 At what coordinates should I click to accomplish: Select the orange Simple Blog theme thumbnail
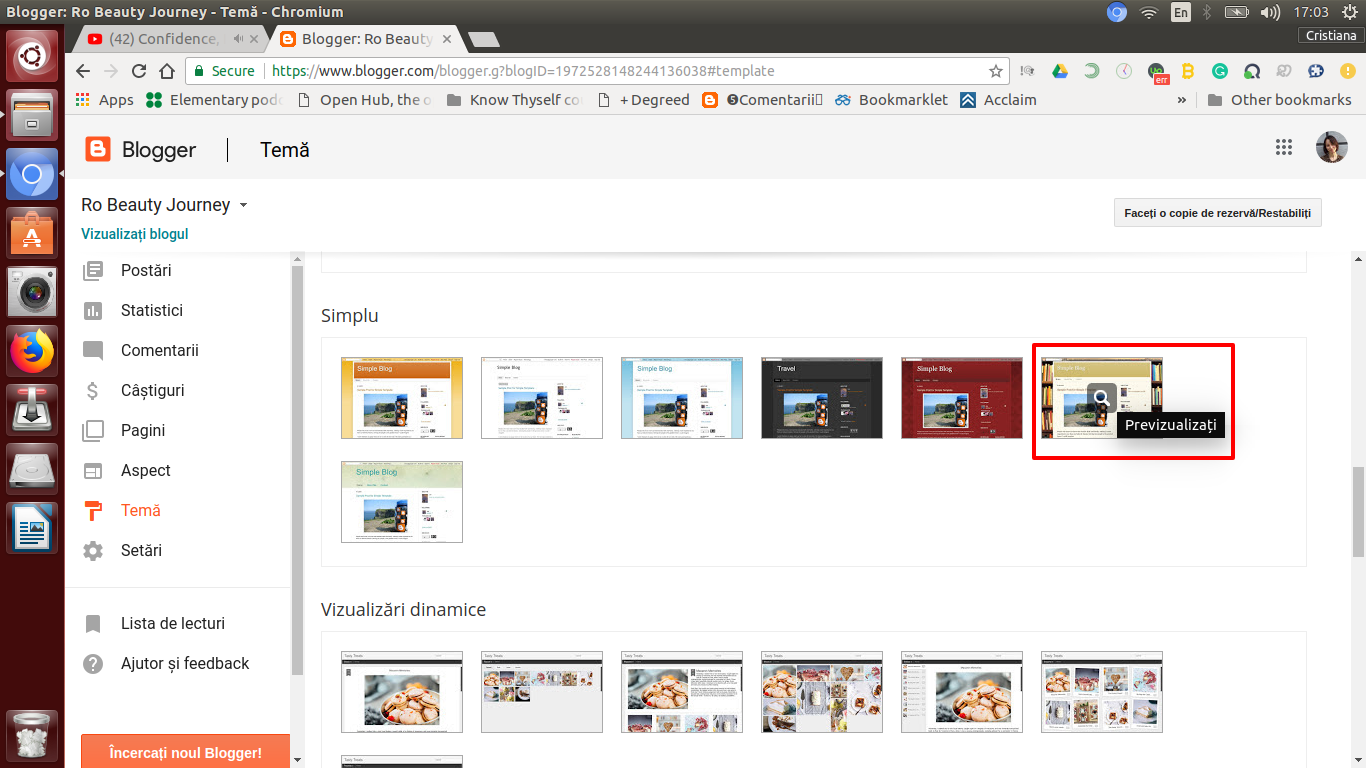click(402, 398)
